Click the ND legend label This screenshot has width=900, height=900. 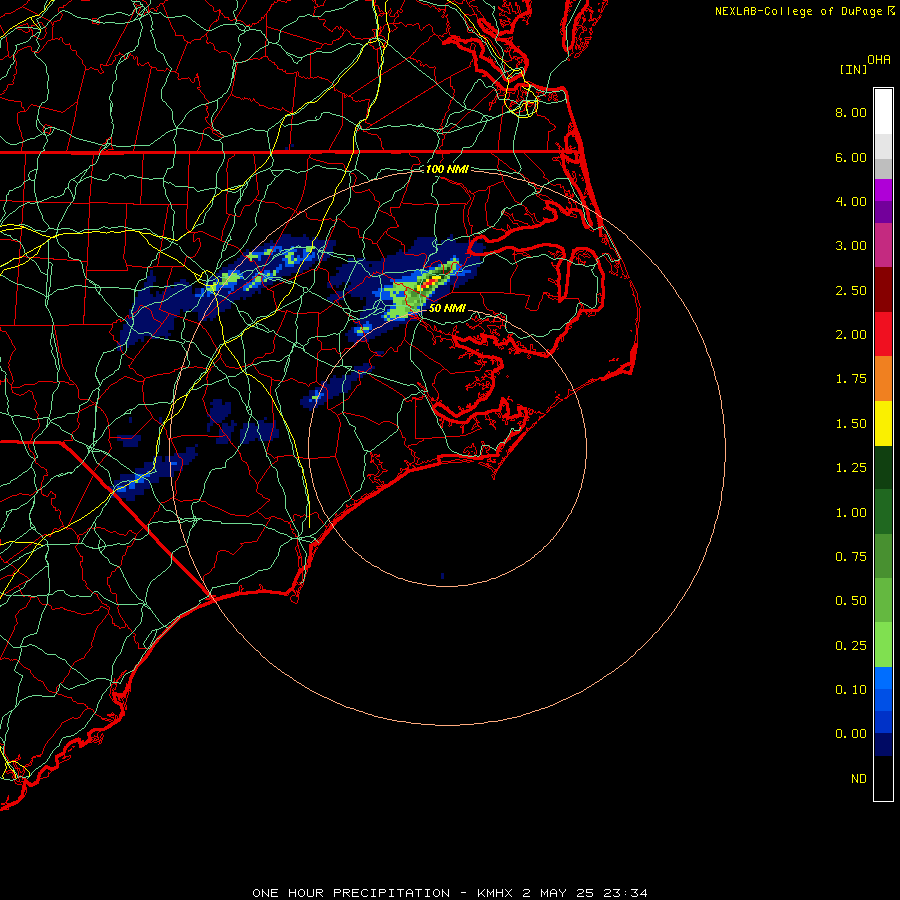coord(859,779)
